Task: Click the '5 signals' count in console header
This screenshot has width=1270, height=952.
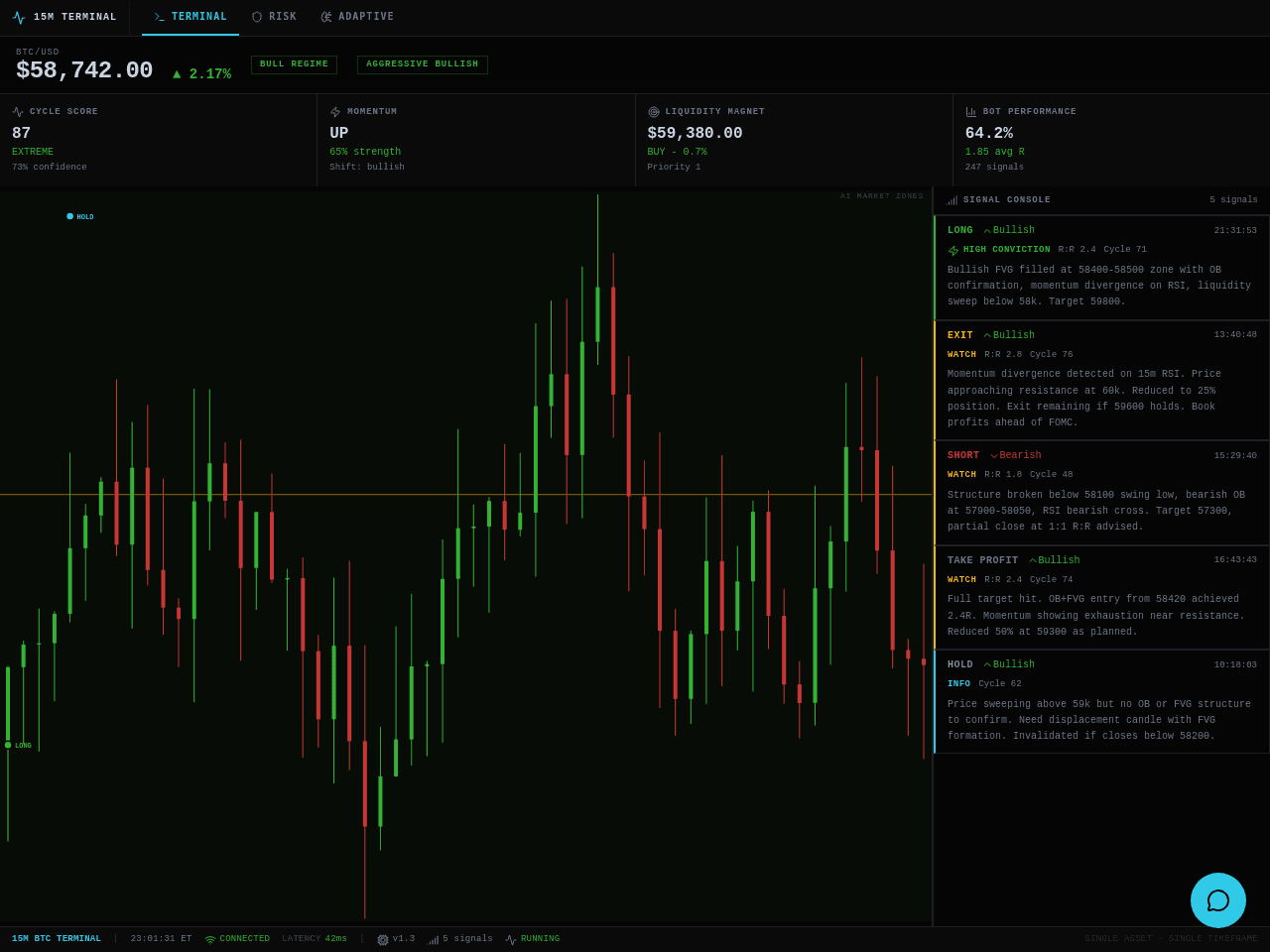Action: tap(1233, 200)
